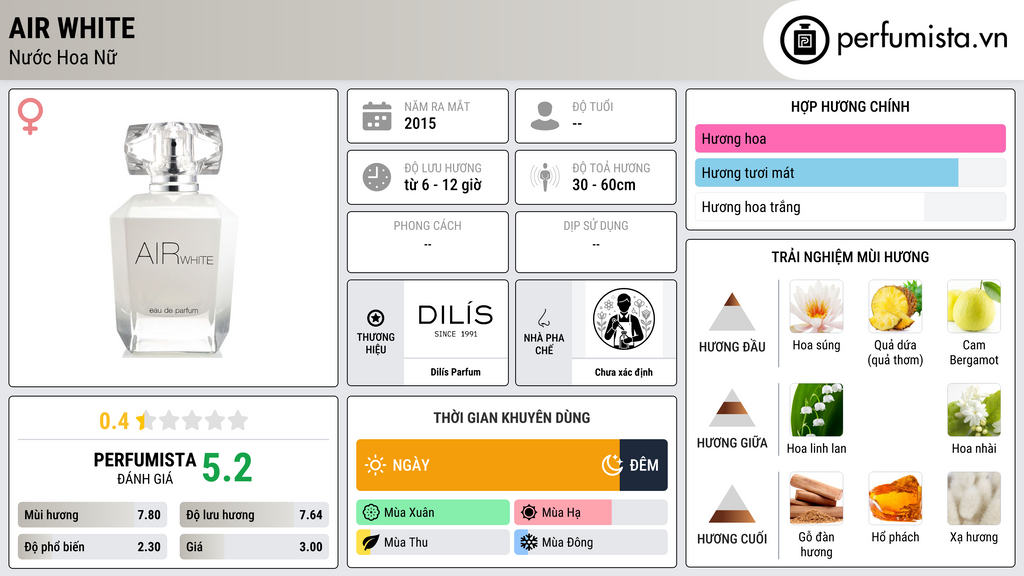Click the Hương đầu pyramid icon

pos(732,312)
